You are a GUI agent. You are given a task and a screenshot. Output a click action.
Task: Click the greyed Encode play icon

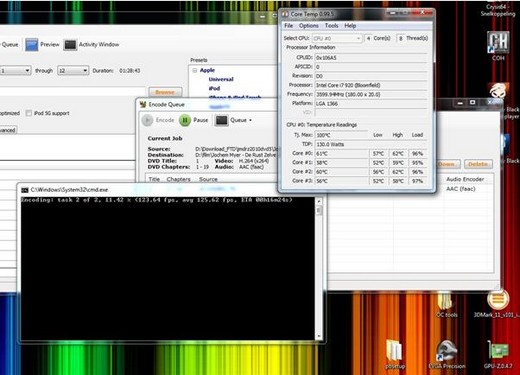[147, 120]
